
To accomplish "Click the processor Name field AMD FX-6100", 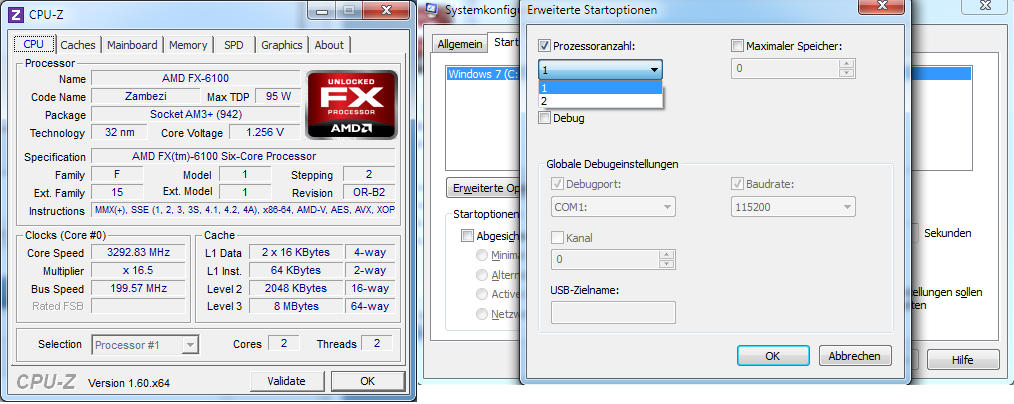I will pos(195,79).
